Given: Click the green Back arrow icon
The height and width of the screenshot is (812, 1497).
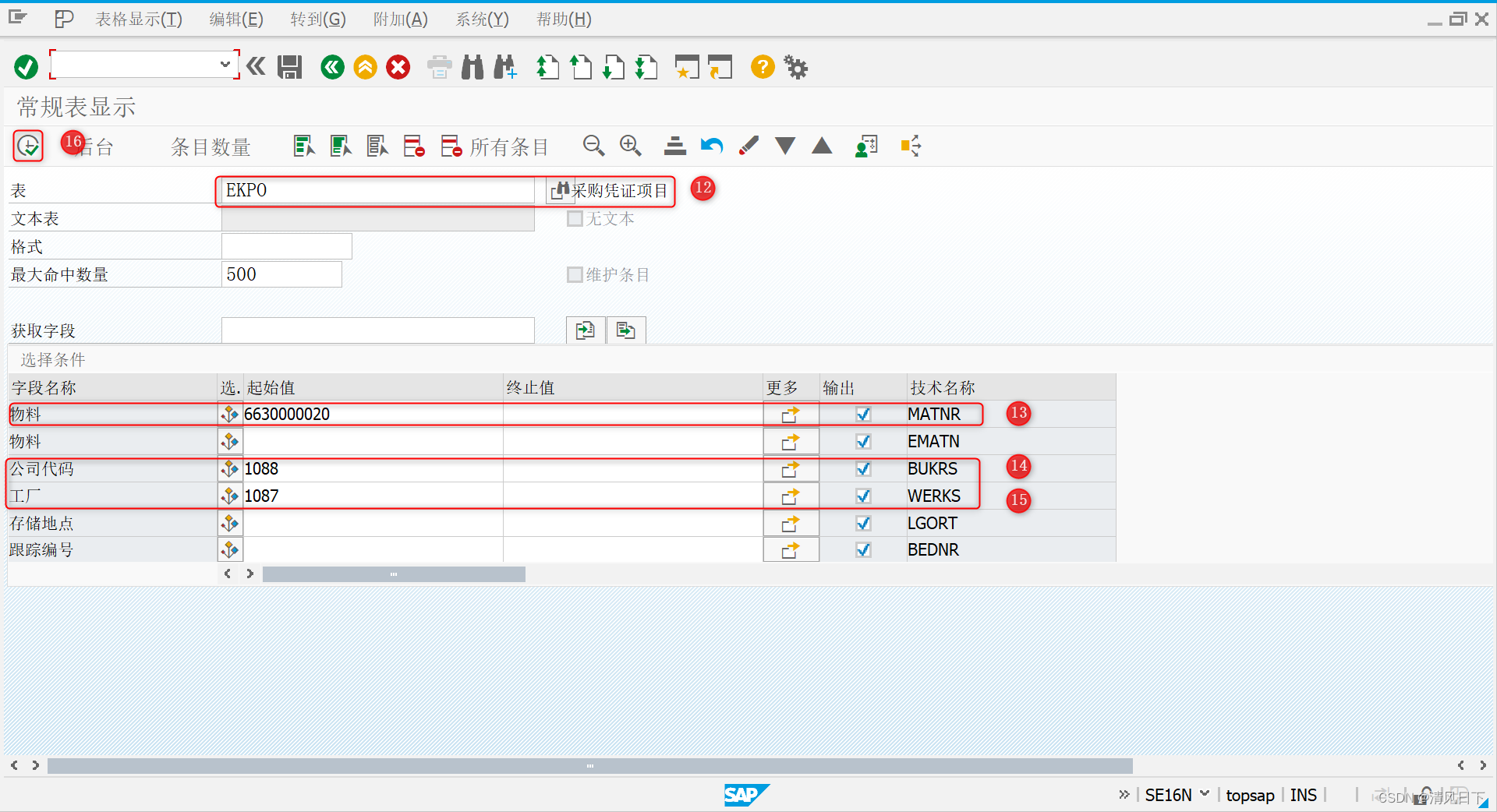Looking at the screenshot, I should (x=332, y=67).
